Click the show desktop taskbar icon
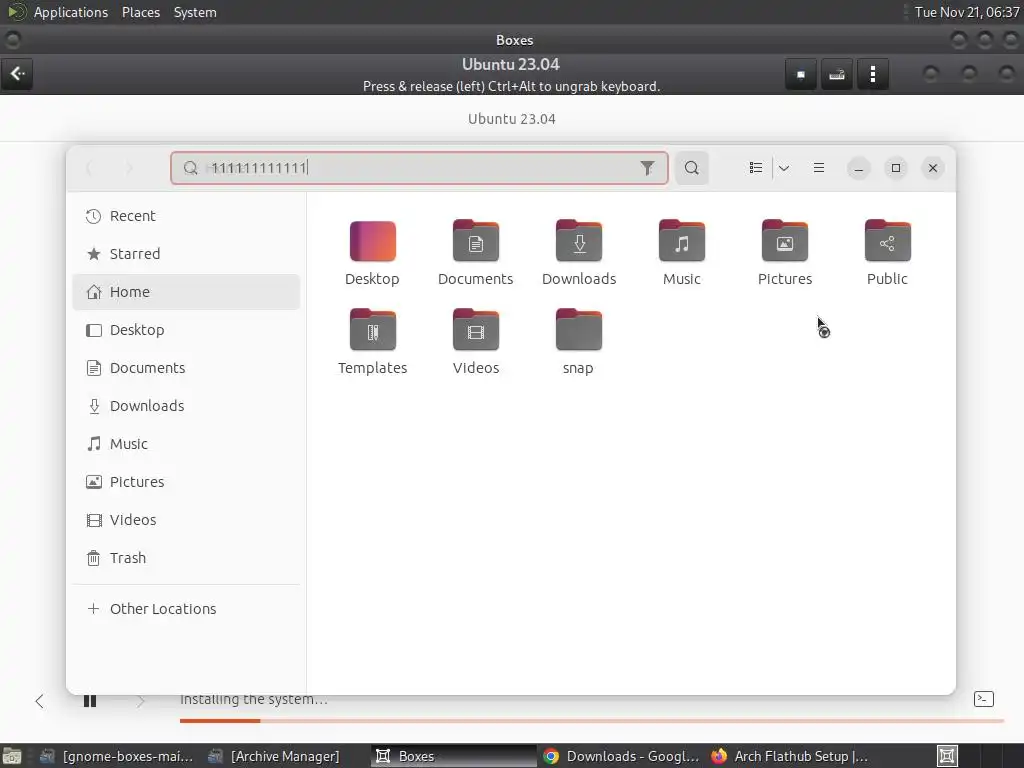The width and height of the screenshot is (1024, 768). pos(12,756)
